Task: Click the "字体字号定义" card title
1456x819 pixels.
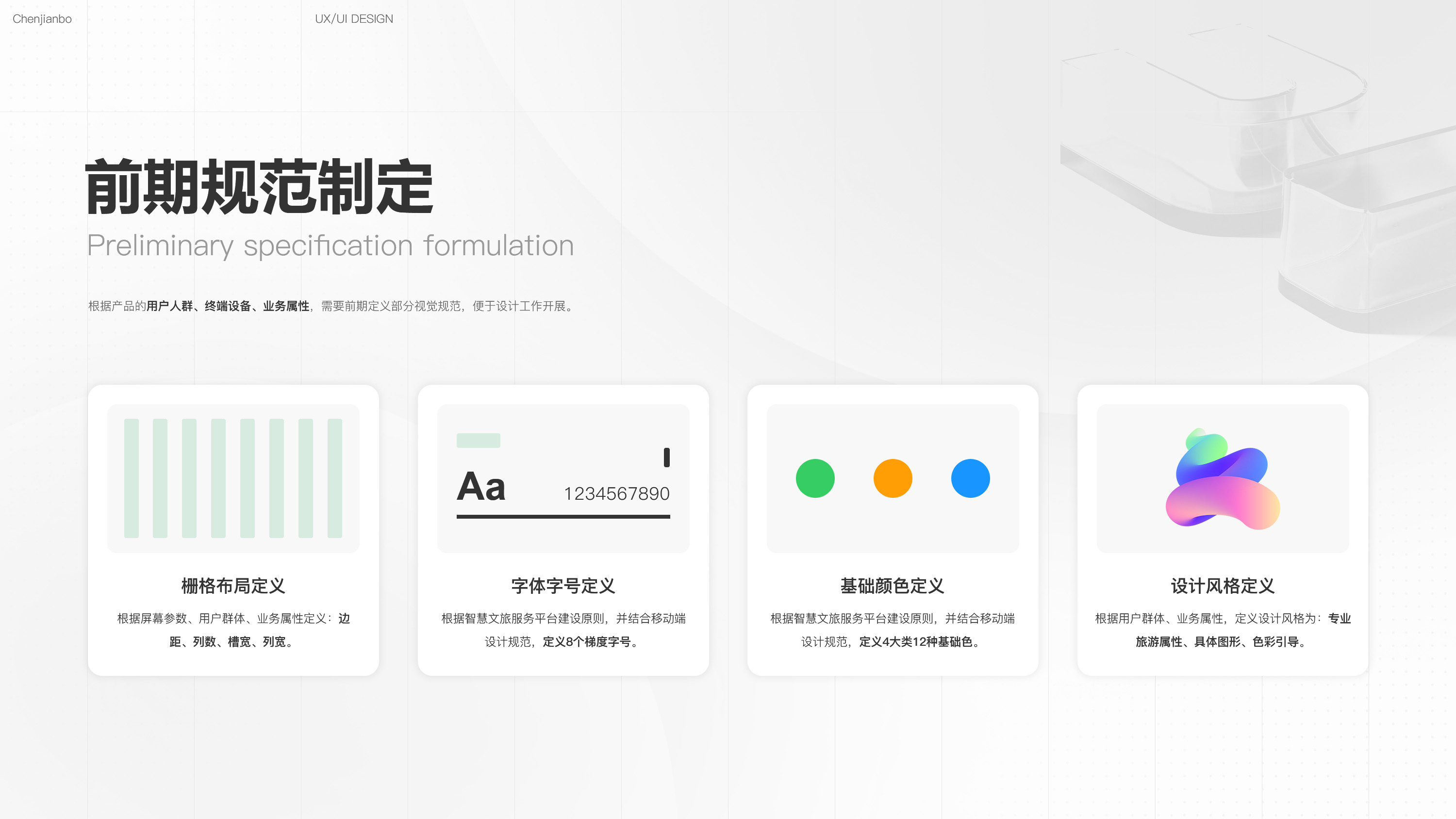Action: click(x=563, y=586)
